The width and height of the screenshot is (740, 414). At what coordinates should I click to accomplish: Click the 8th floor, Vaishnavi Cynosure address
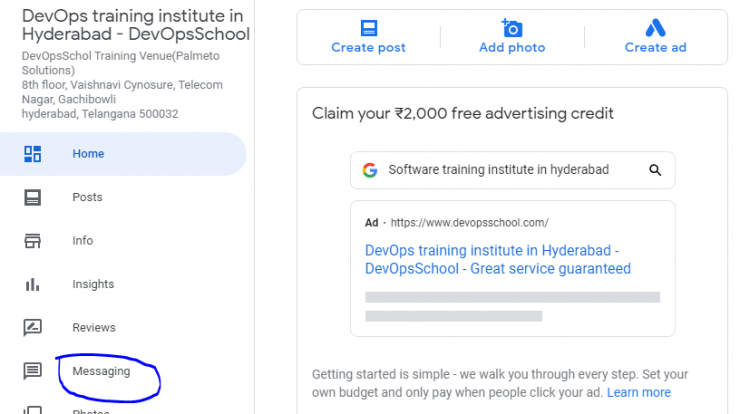122,92
